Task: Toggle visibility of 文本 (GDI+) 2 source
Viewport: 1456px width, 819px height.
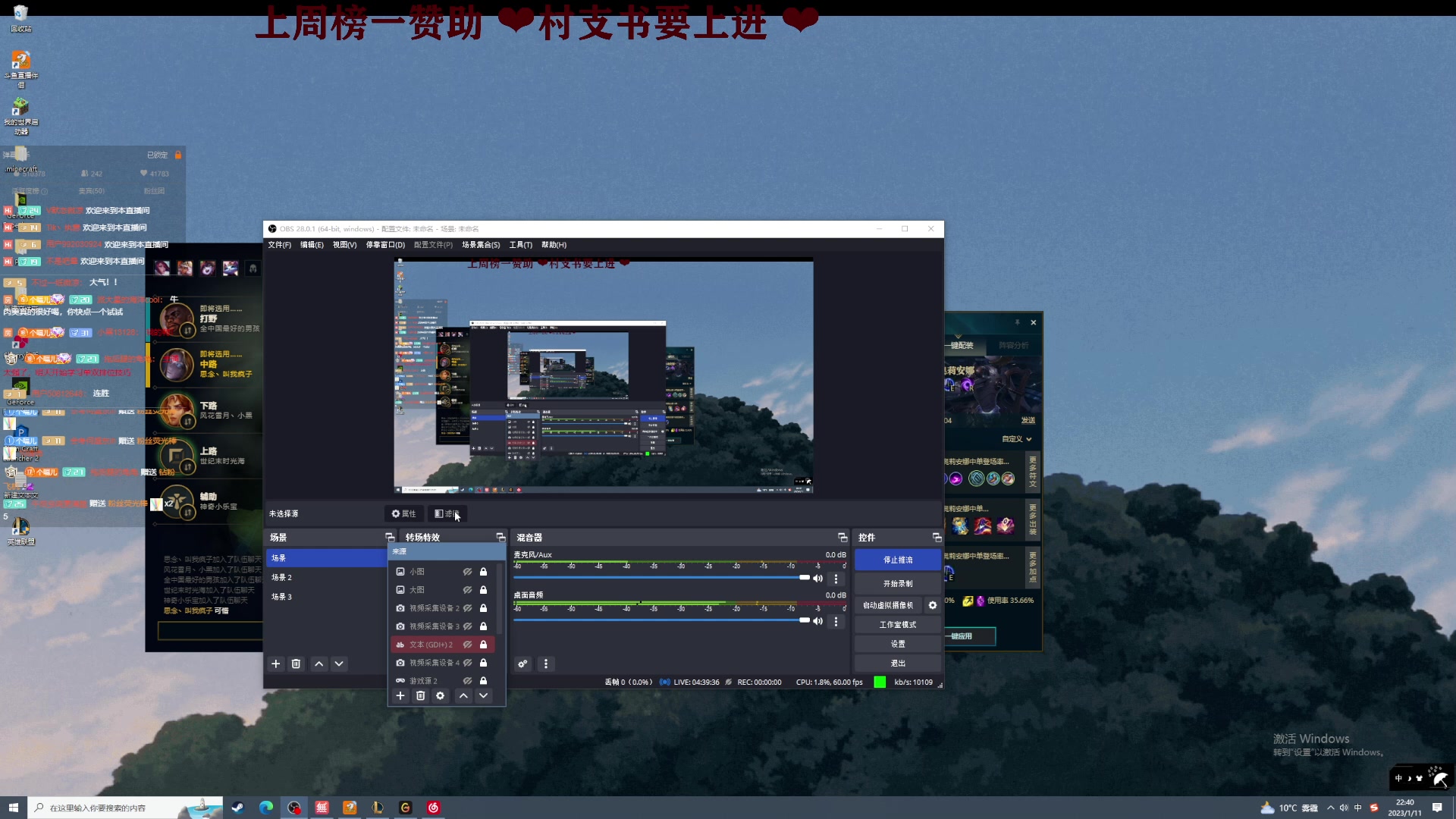Action: click(x=468, y=645)
